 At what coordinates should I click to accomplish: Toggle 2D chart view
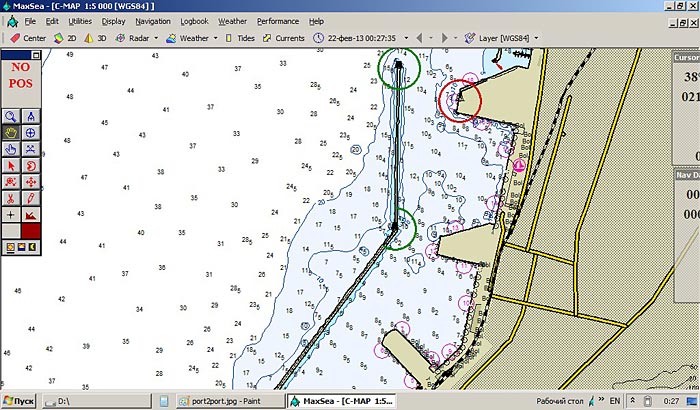point(65,38)
